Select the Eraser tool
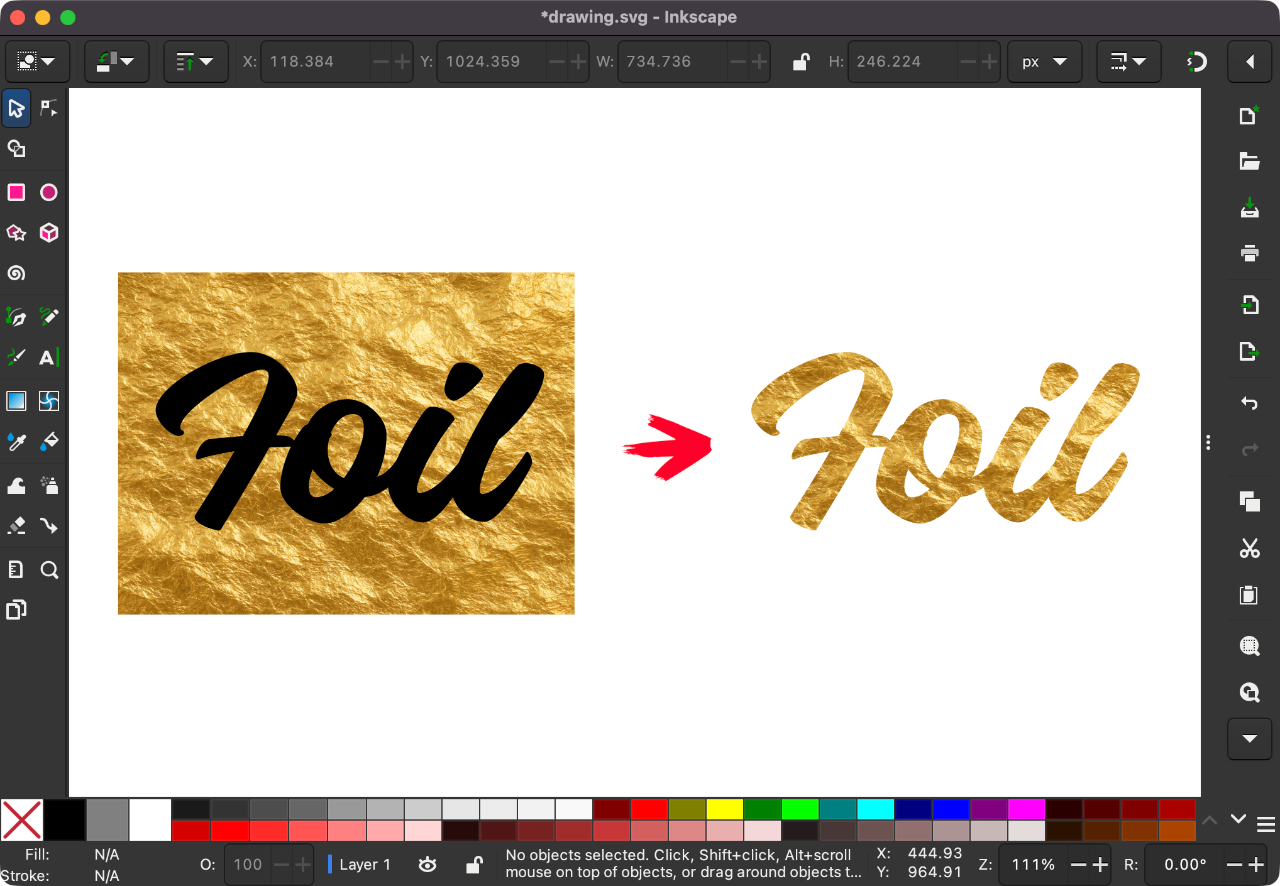The width and height of the screenshot is (1280, 886). coord(16,525)
